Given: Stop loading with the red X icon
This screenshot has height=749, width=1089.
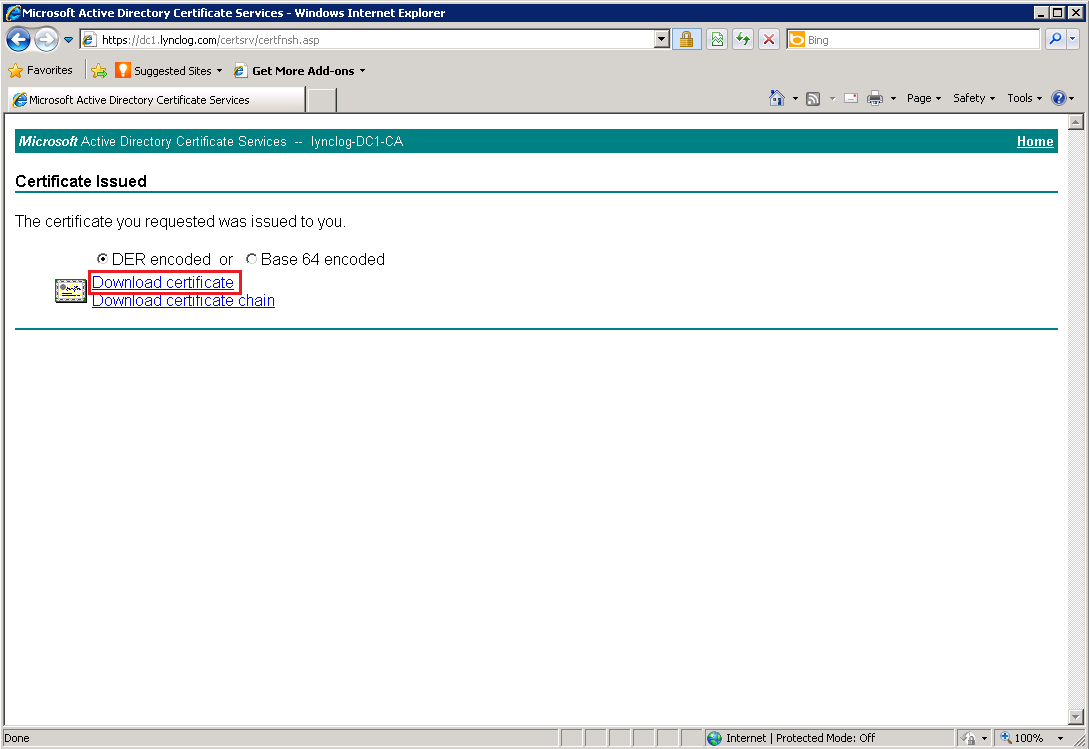Looking at the screenshot, I should [769, 40].
